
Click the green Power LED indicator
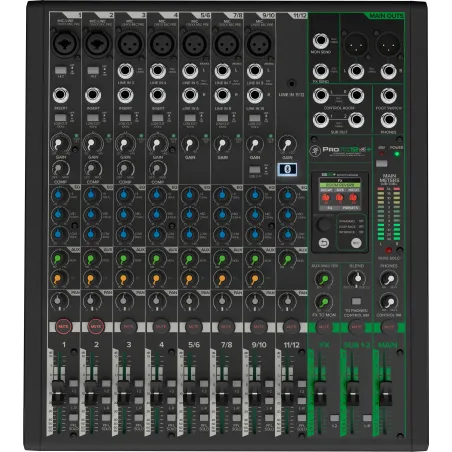[396, 154]
